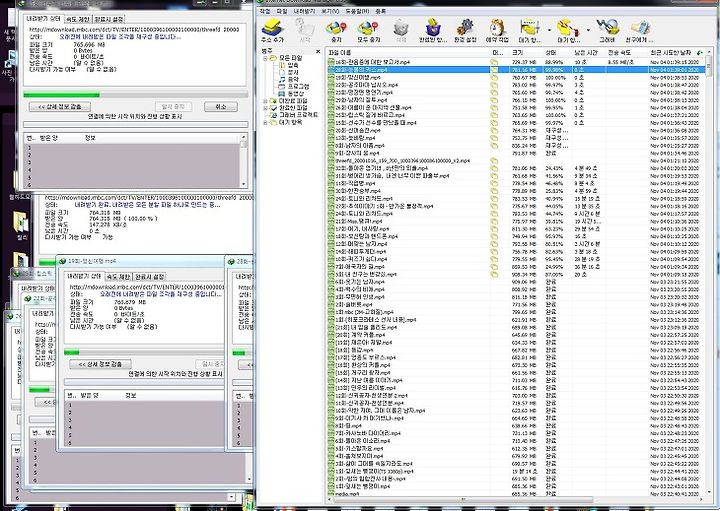Select the 문서 (documents) category icon
The image size is (720, 511).
coord(282,72)
